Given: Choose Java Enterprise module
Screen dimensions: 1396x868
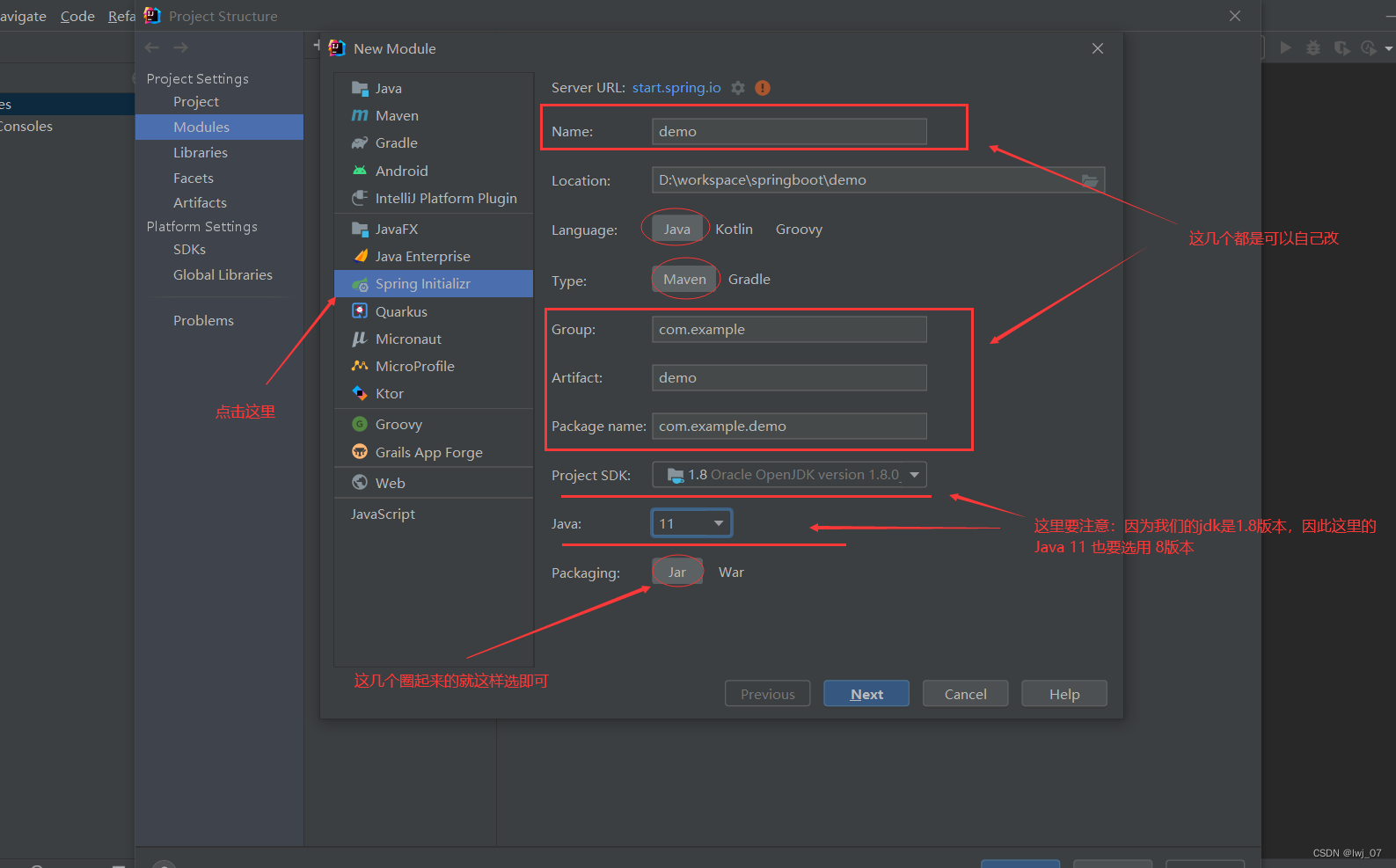Looking at the screenshot, I should tap(434, 256).
